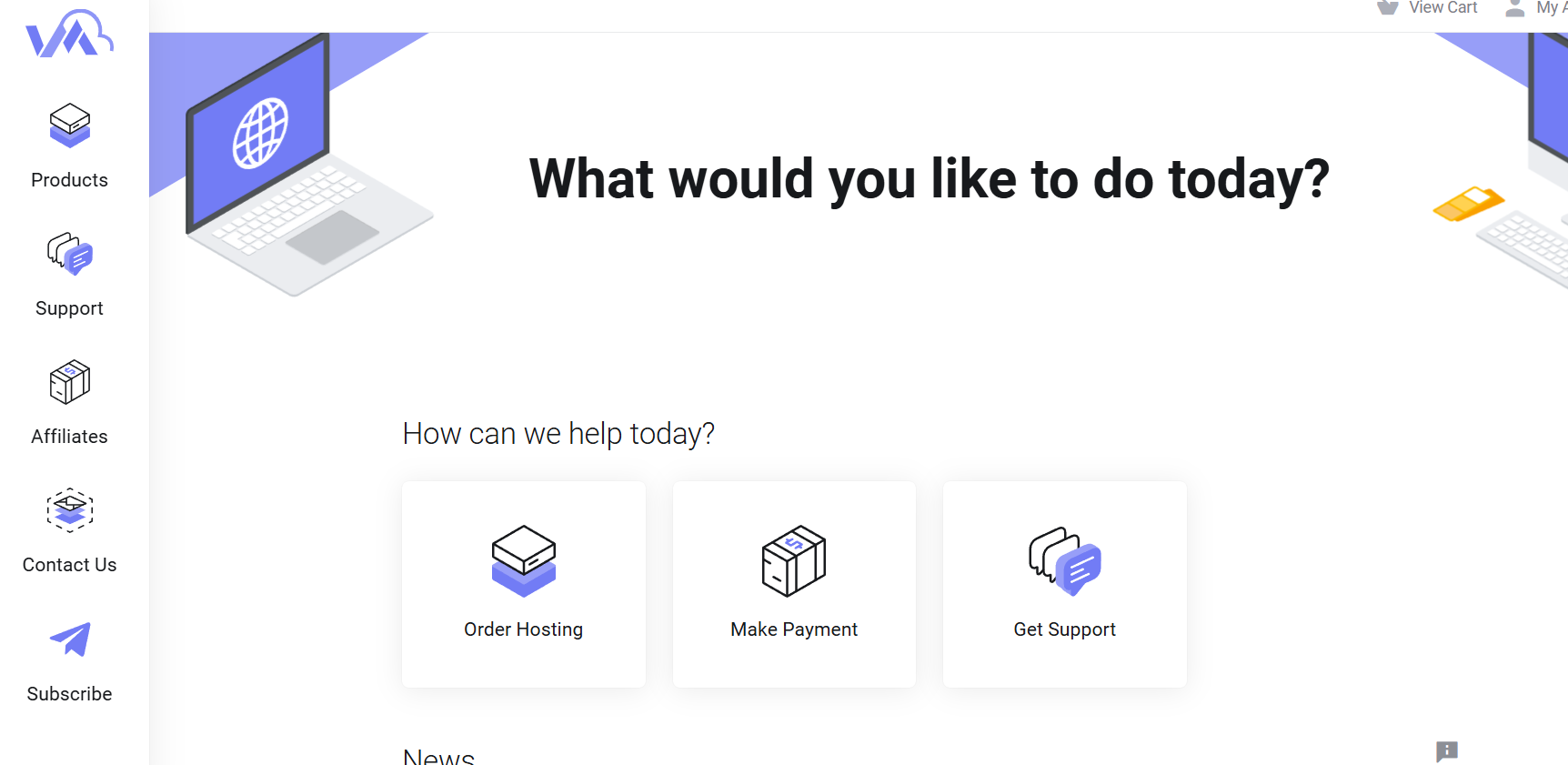
Task: Click the Contact Us sidebar icon
Action: pos(70,510)
